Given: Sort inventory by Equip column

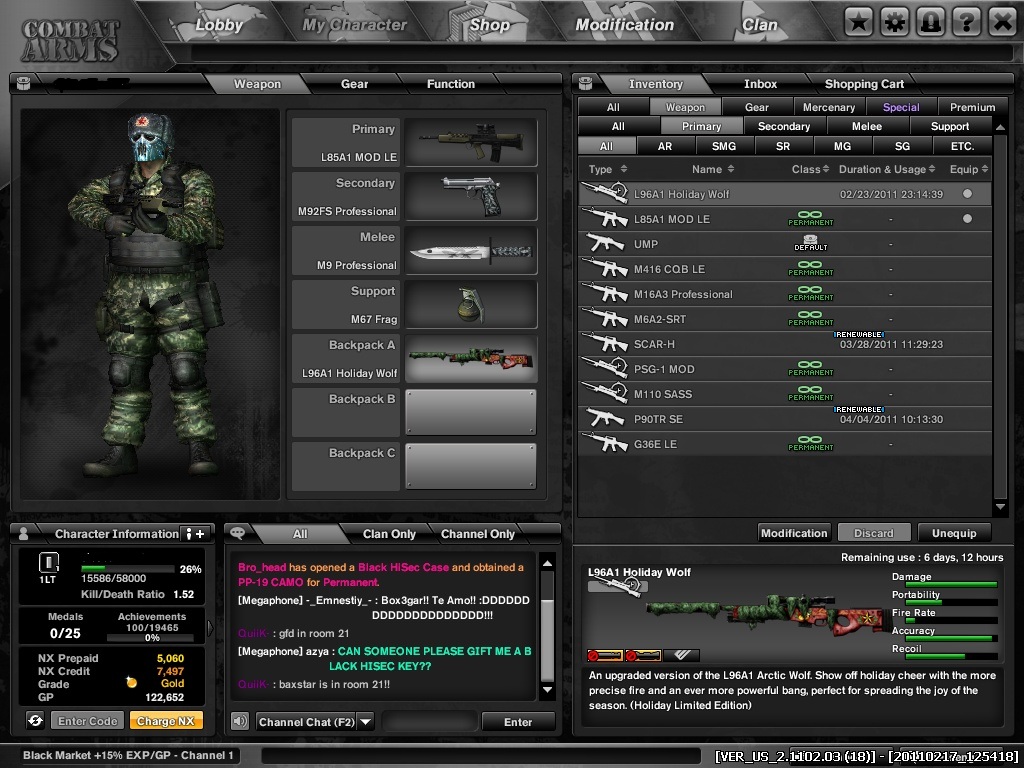Looking at the screenshot, I should click(969, 169).
